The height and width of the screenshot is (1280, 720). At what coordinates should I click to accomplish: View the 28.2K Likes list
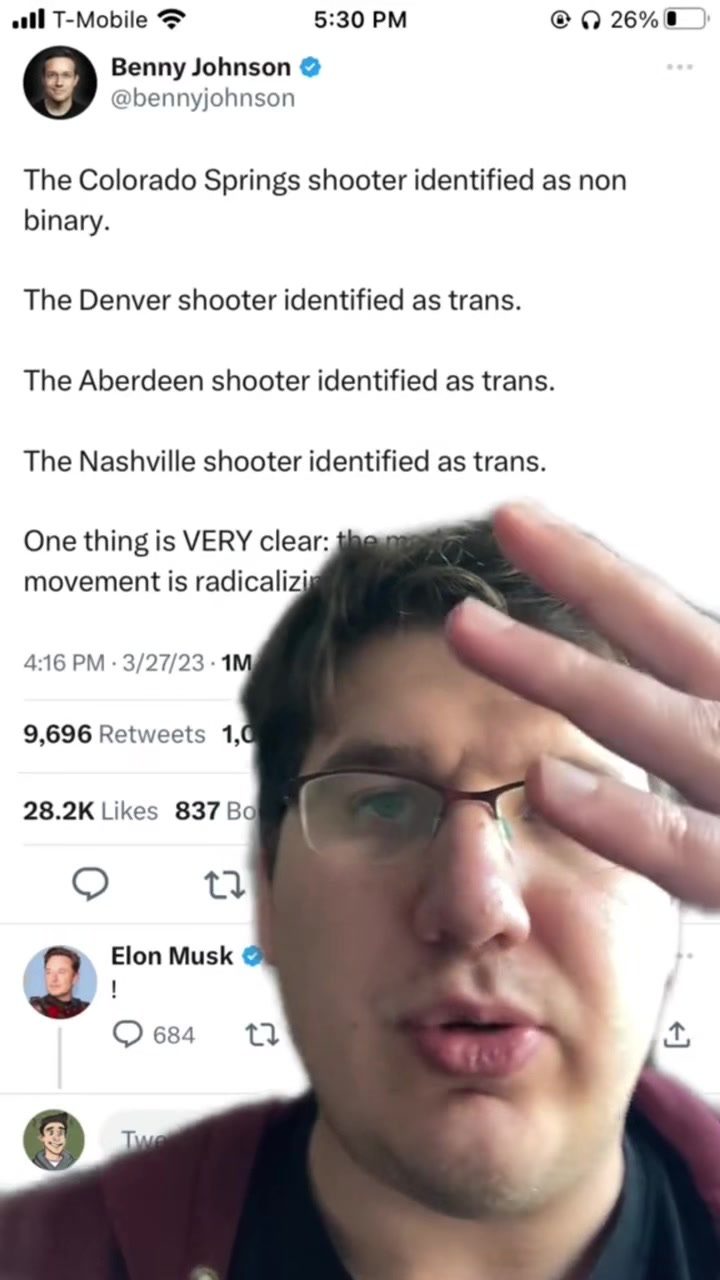tap(90, 810)
